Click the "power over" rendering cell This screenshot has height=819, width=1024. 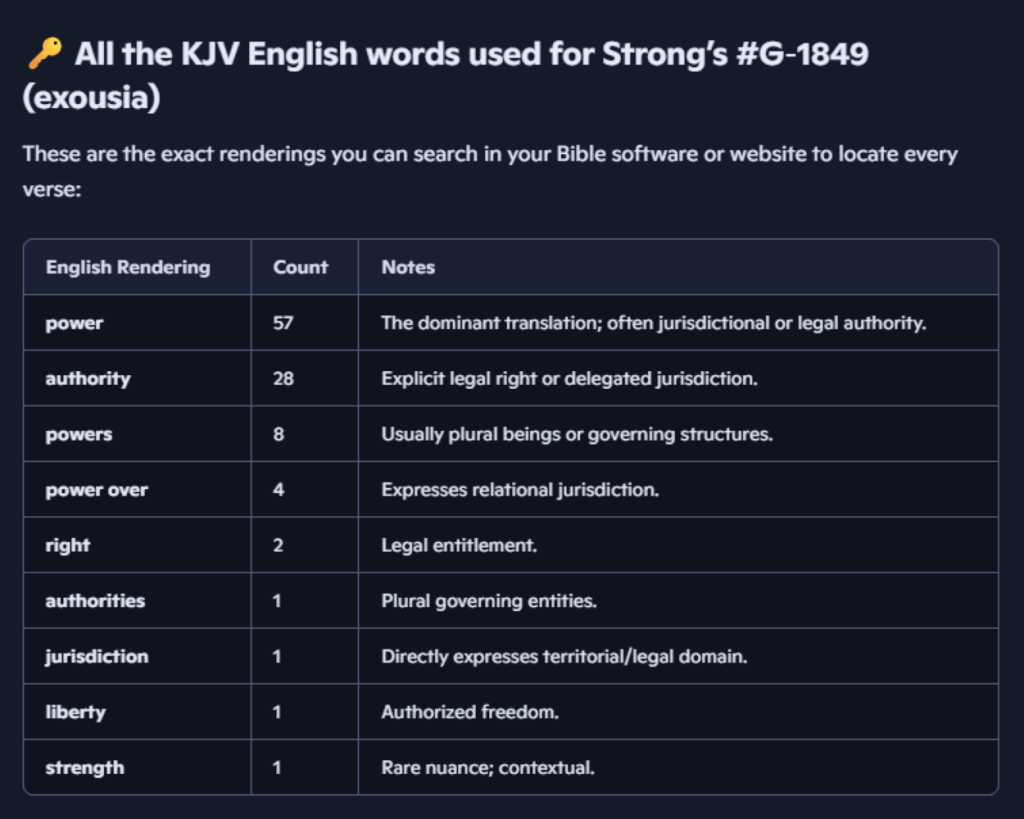pyautogui.click(x=96, y=490)
